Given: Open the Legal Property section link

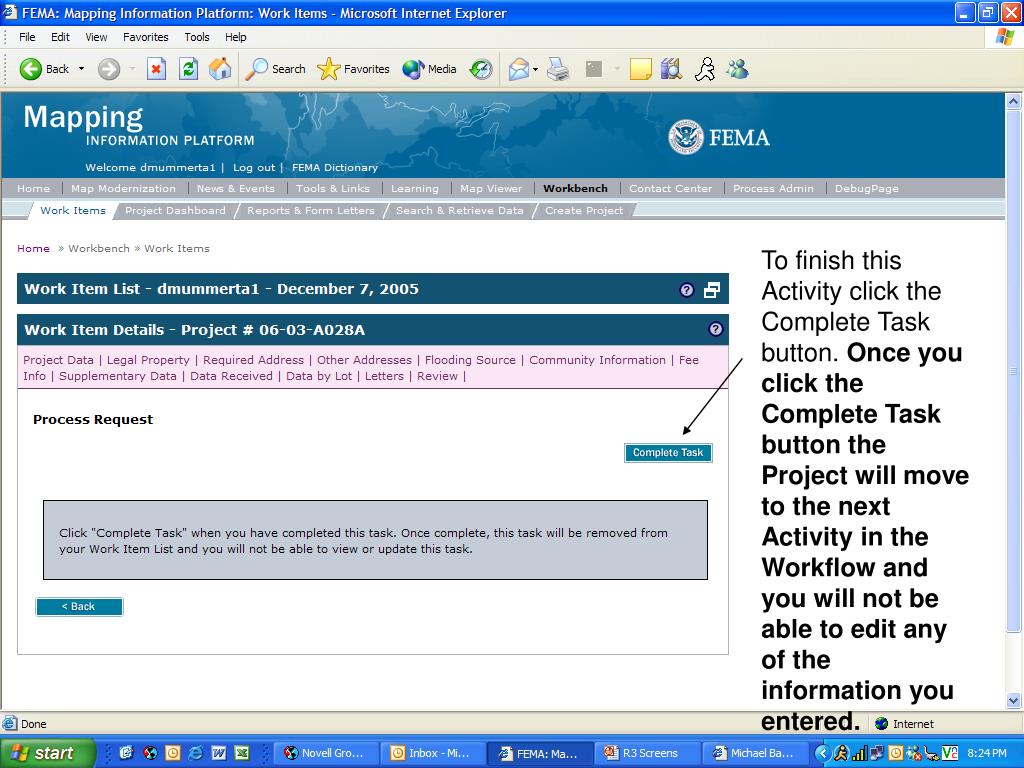Looking at the screenshot, I should [148, 360].
